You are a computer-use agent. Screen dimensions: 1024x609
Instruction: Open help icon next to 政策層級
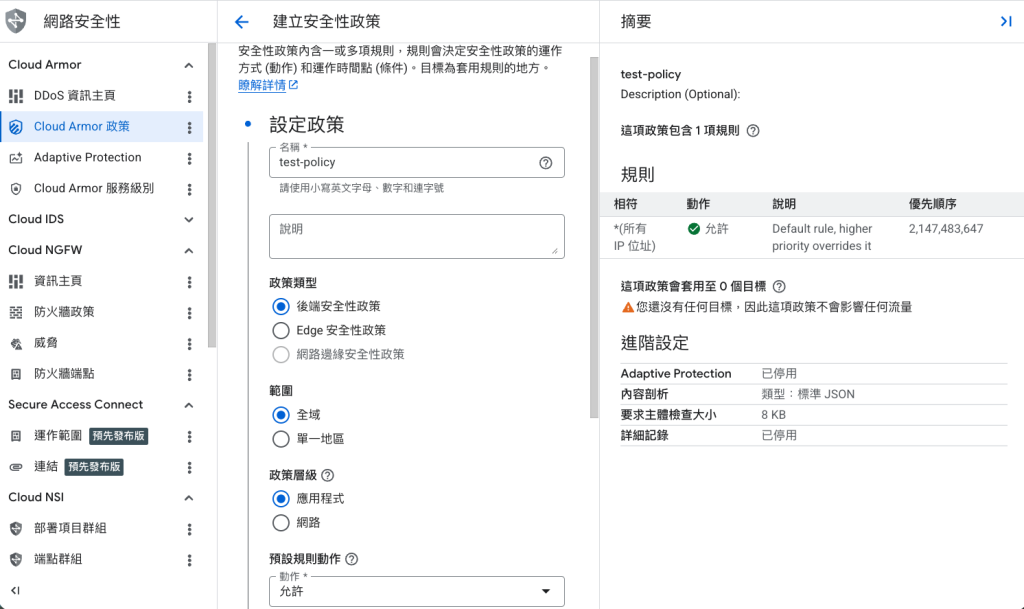pos(327,476)
